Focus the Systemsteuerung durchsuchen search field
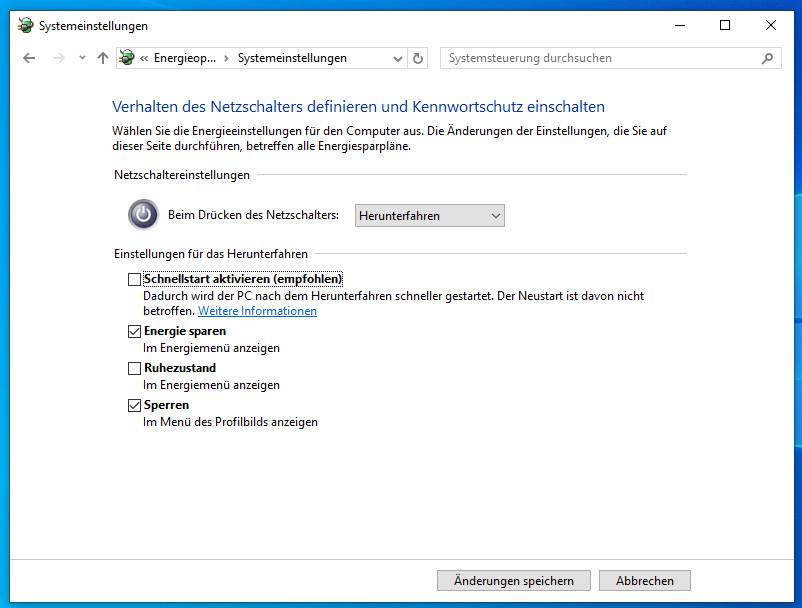This screenshot has width=802, height=608. pyautogui.click(x=600, y=58)
